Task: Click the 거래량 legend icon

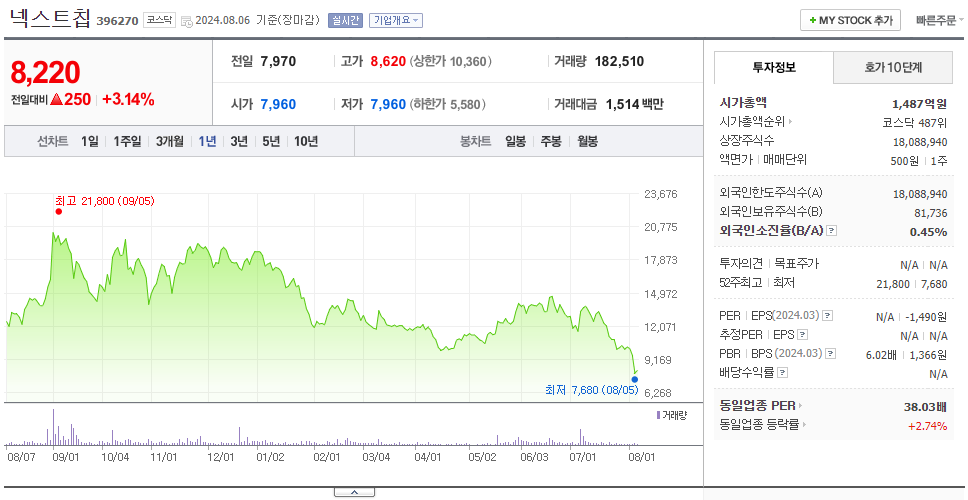Action: click(x=658, y=415)
